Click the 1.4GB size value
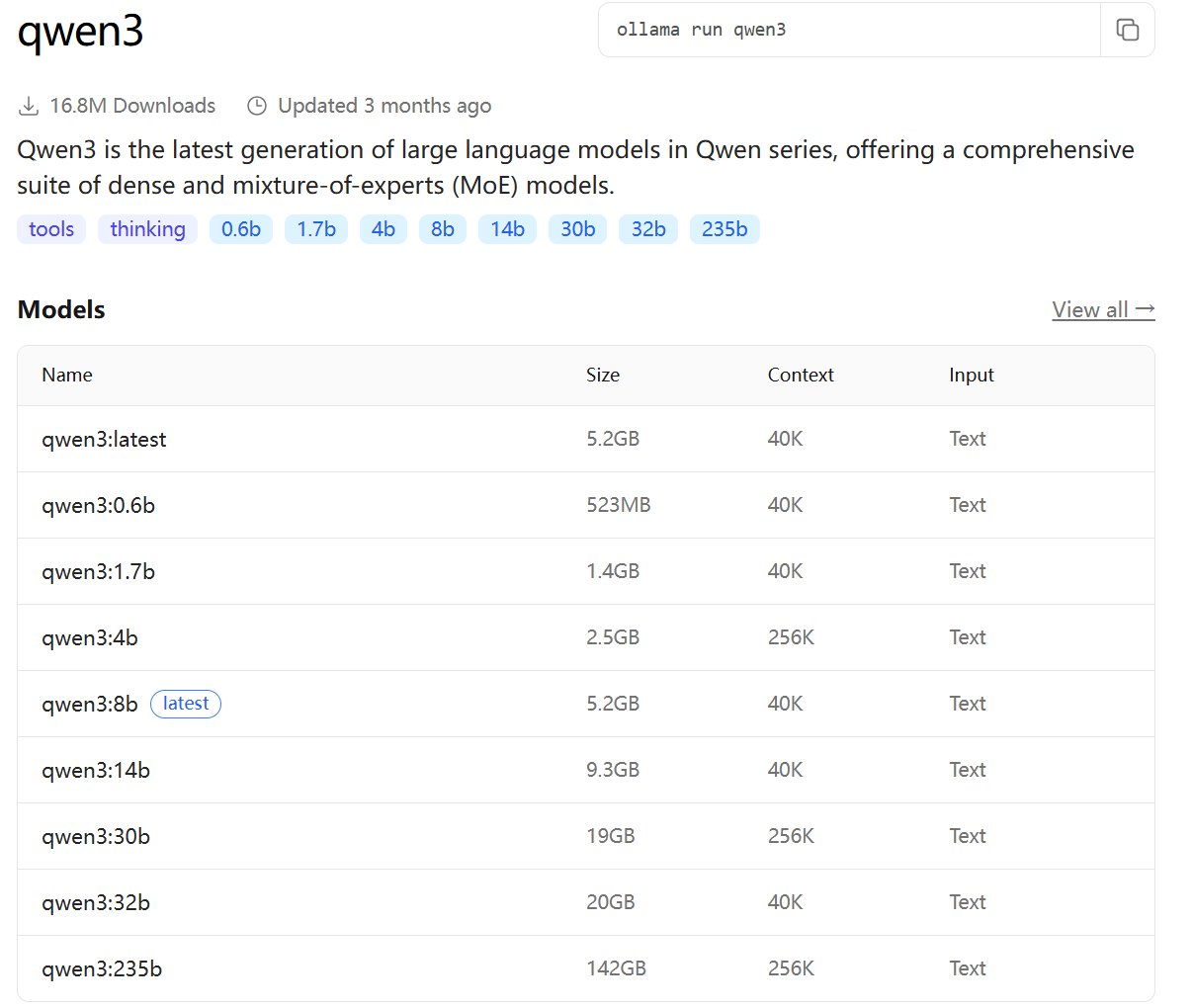Viewport: 1193px width, 1008px height. tap(613, 571)
